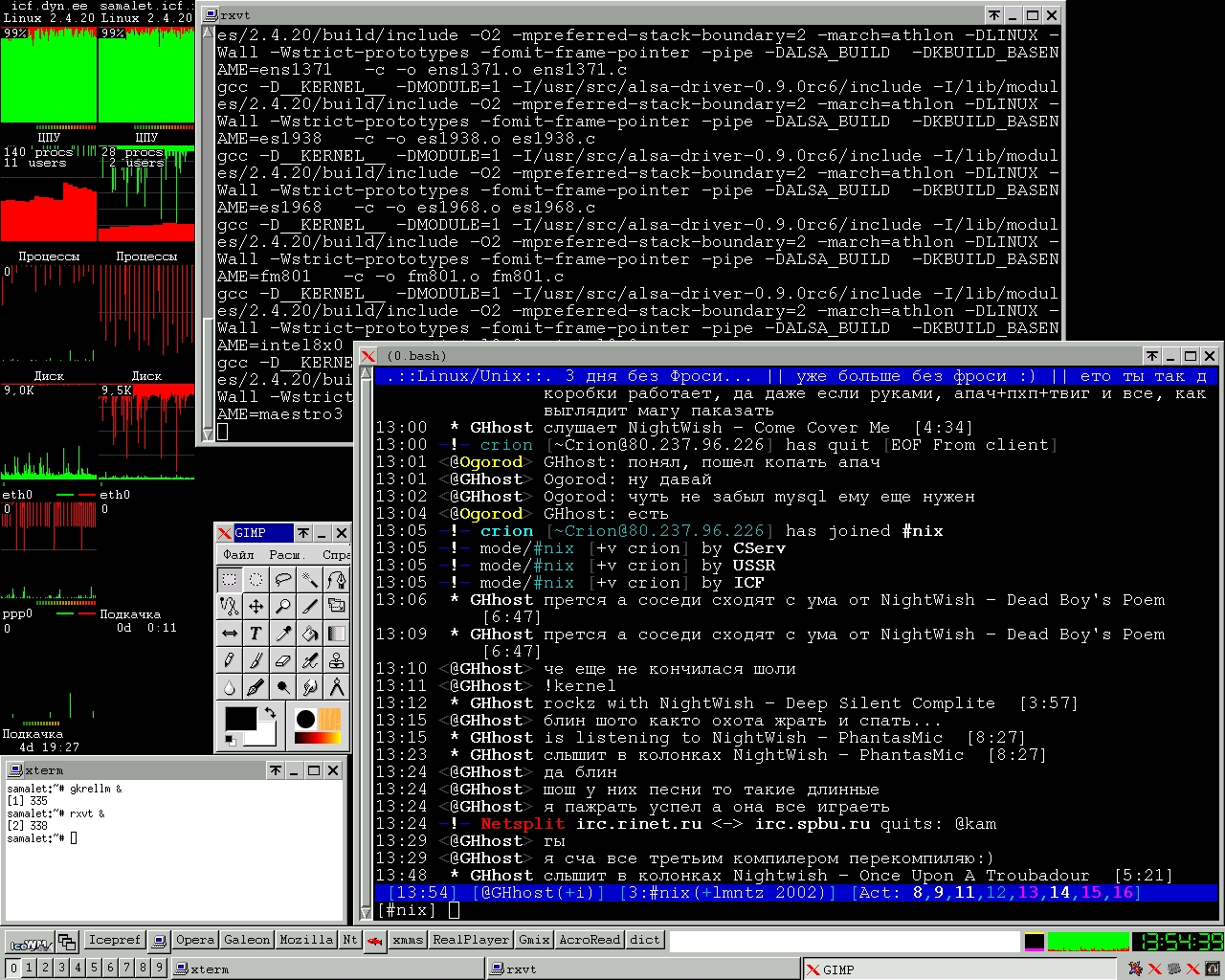Select the Measure compass tool
Image resolution: width=1225 pixels, height=980 pixels.
coord(337,686)
